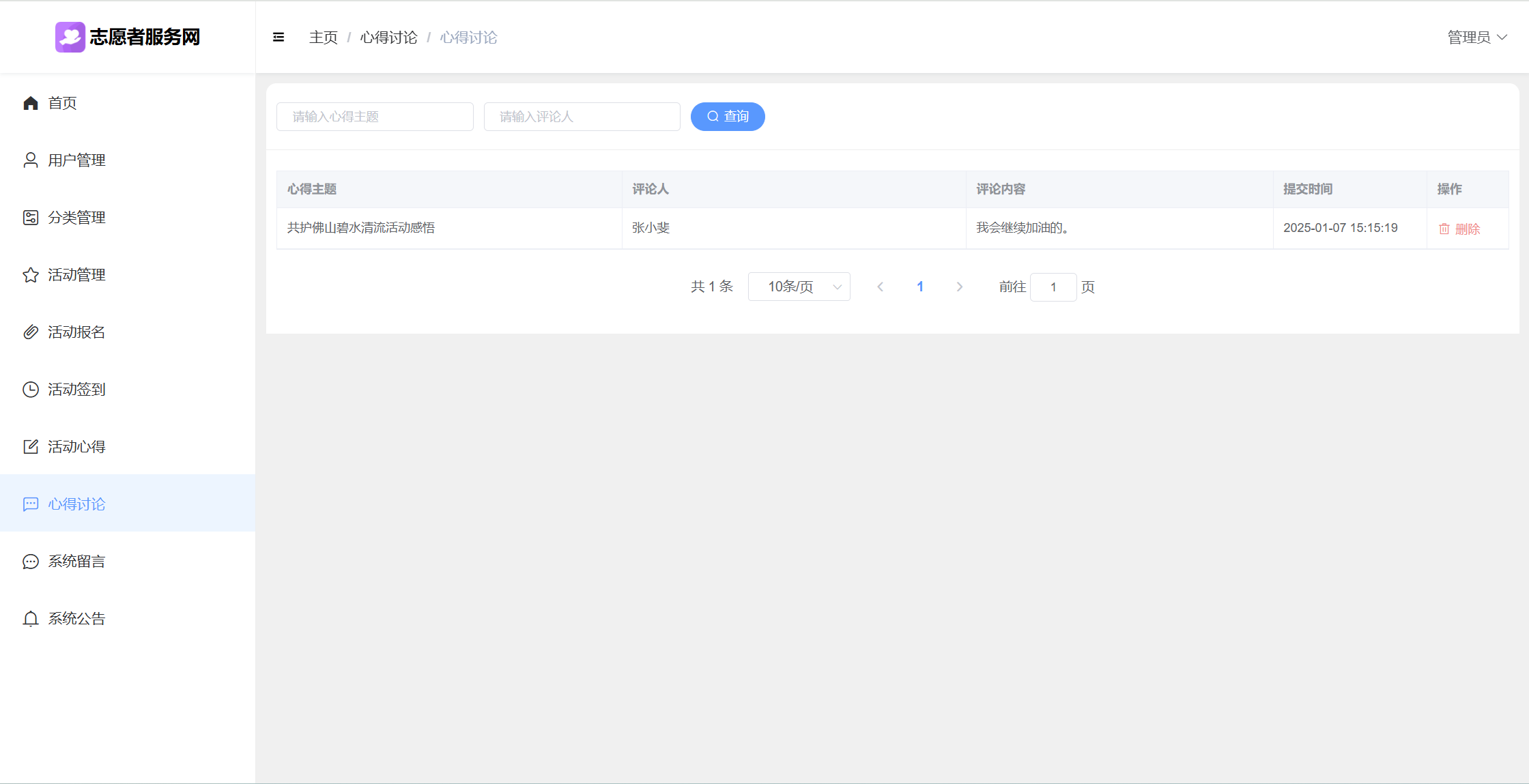Click the chat bubble icon for 系统留言
Viewport: 1529px width, 784px height.
(31, 562)
